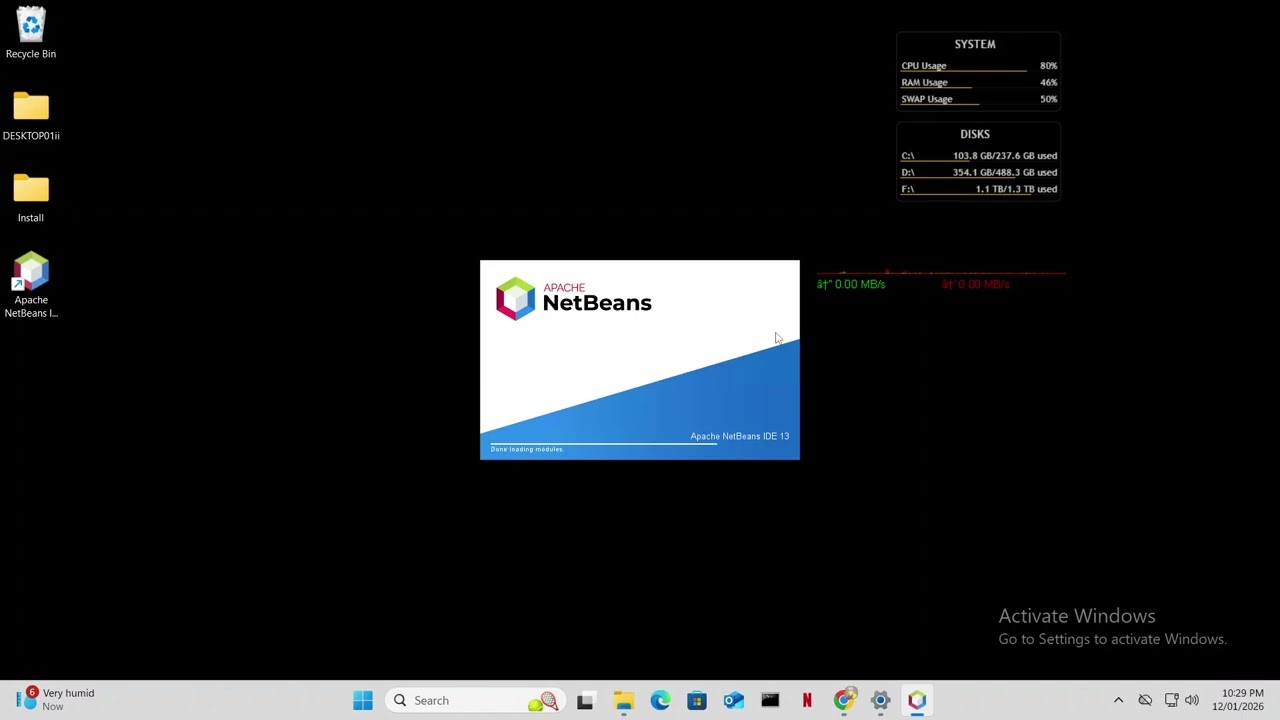Screen dimensions: 1280x720
Task: Select the DESKTOP01ii folder on the desktop
Action: tap(31, 116)
